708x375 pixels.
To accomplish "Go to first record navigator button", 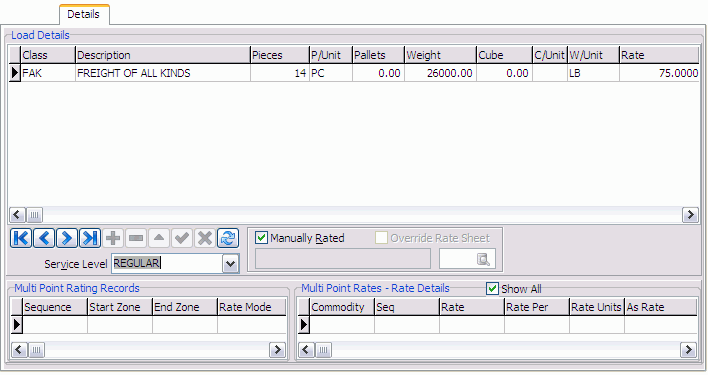I will click(21, 238).
